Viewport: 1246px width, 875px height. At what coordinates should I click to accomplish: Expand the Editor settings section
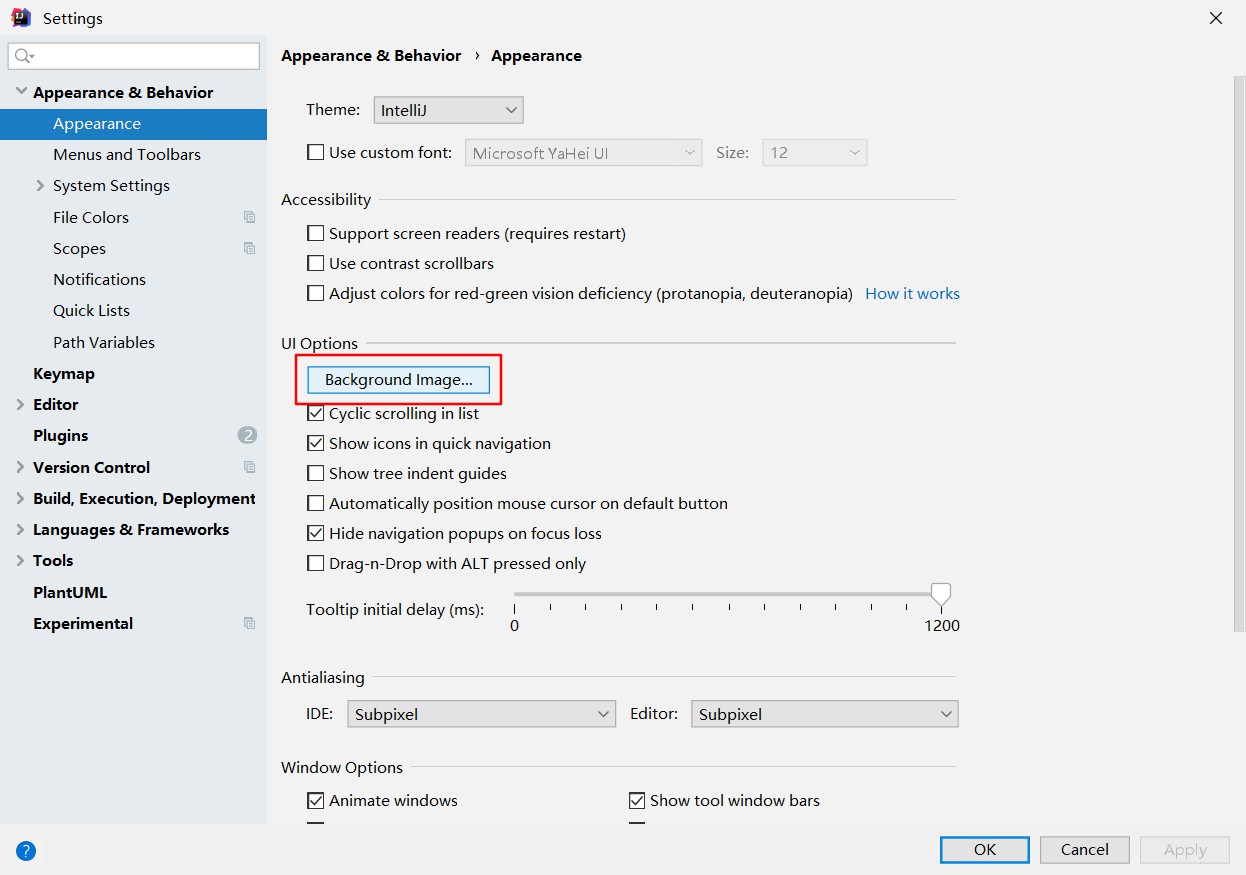click(21, 404)
